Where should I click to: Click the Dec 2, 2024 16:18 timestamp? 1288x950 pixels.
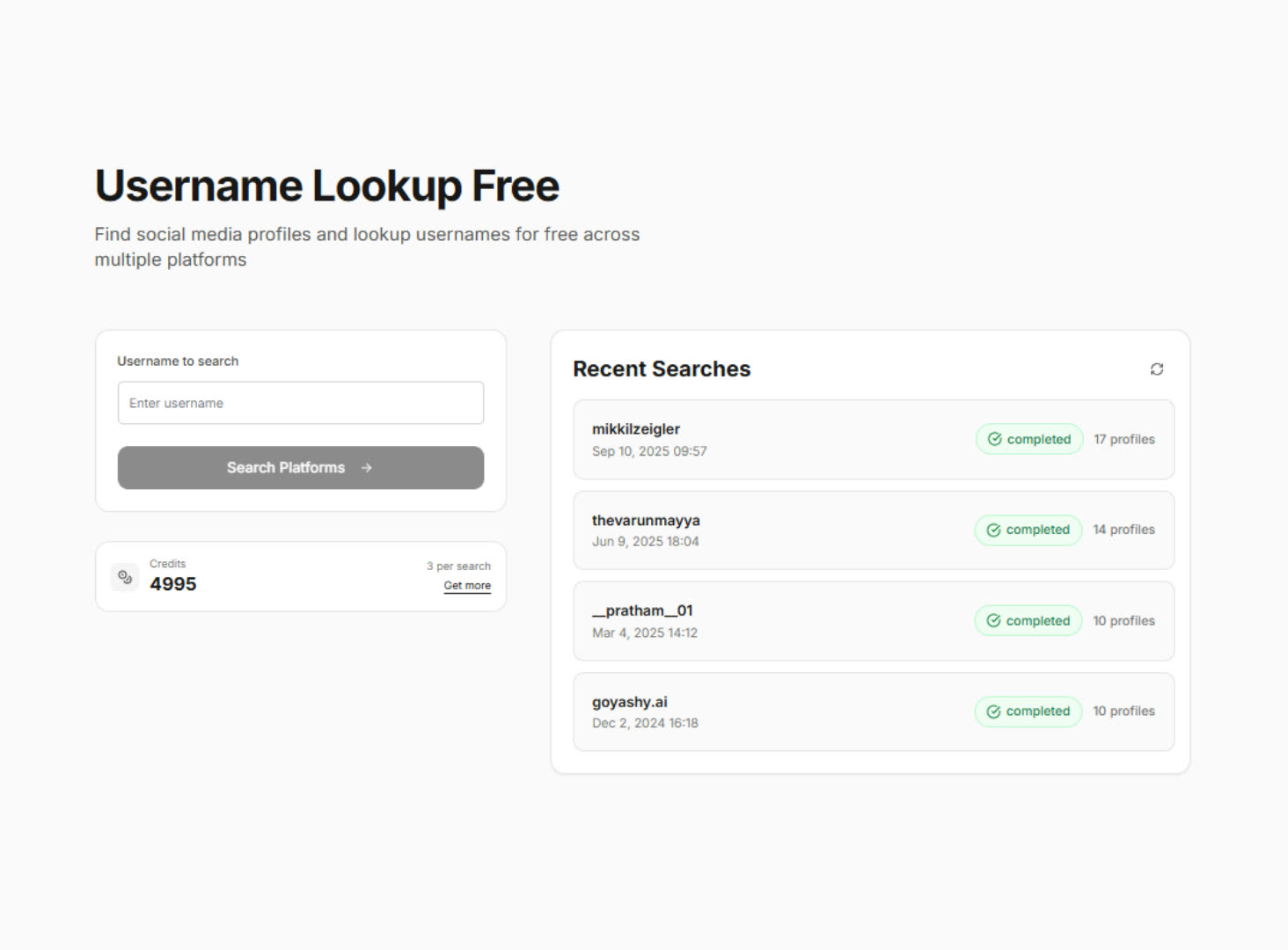pyautogui.click(x=645, y=723)
